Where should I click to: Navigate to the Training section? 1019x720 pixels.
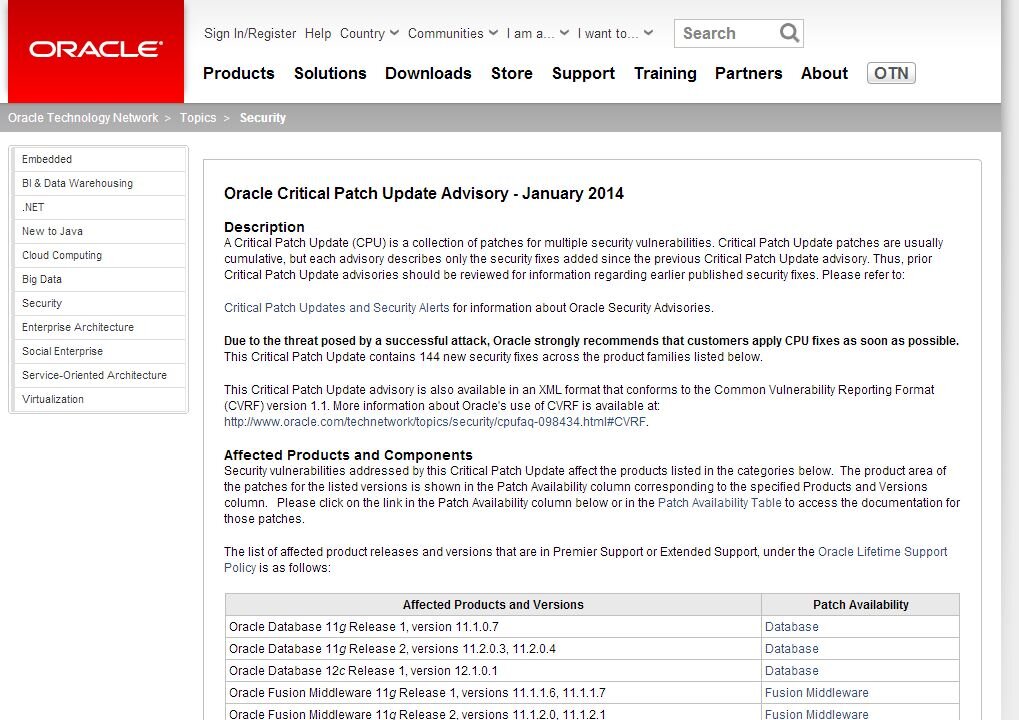click(664, 73)
